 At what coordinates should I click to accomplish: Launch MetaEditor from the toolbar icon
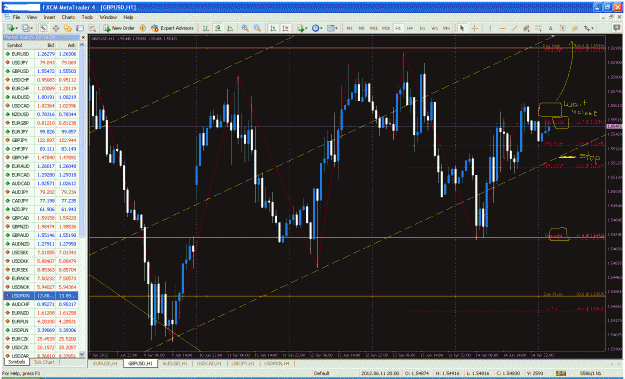pyautogui.click(x=142, y=28)
